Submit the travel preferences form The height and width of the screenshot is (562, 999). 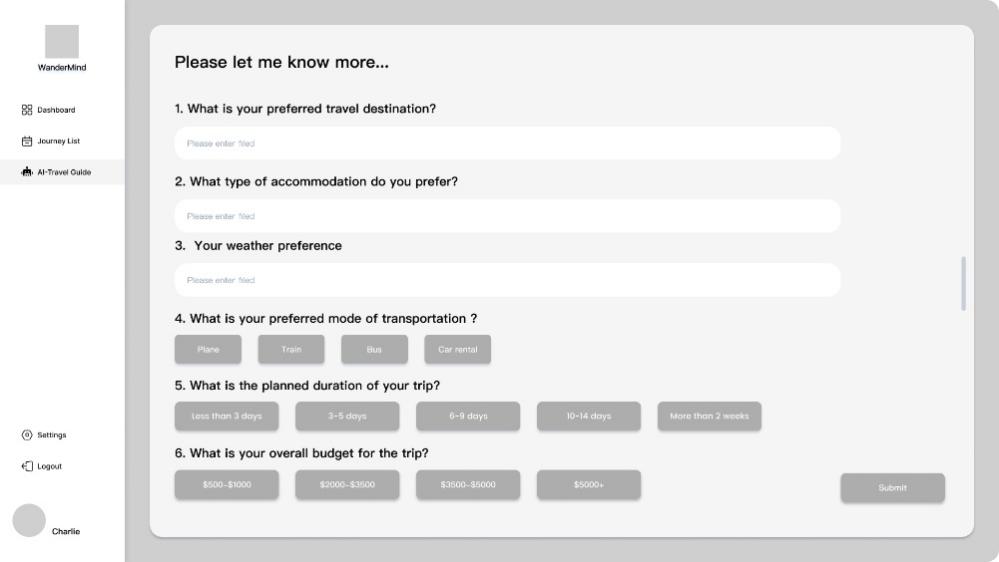(x=893, y=488)
